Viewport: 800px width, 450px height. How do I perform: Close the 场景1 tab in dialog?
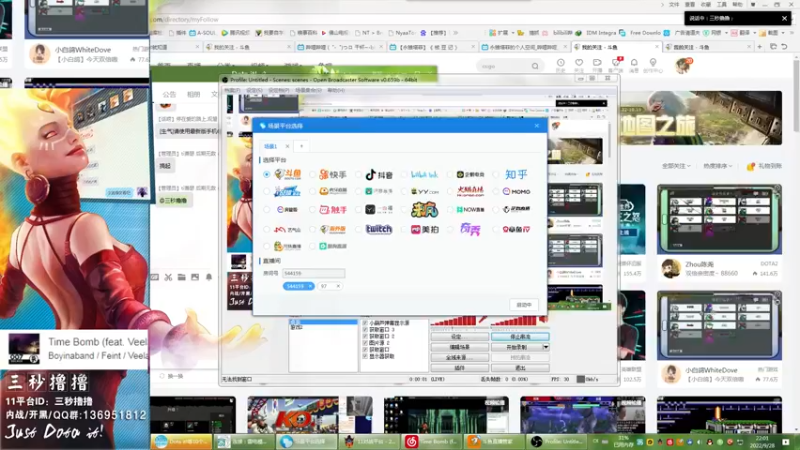click(x=287, y=146)
